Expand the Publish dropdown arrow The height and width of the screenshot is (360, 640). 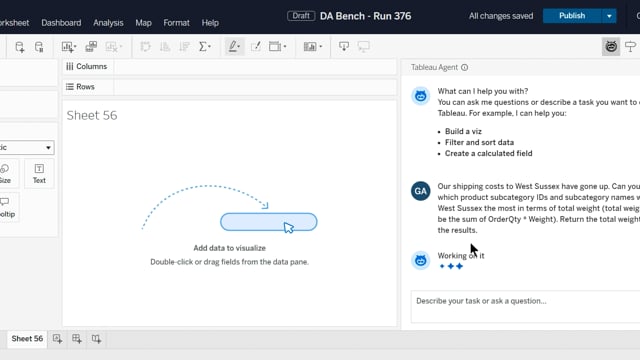(x=609, y=16)
